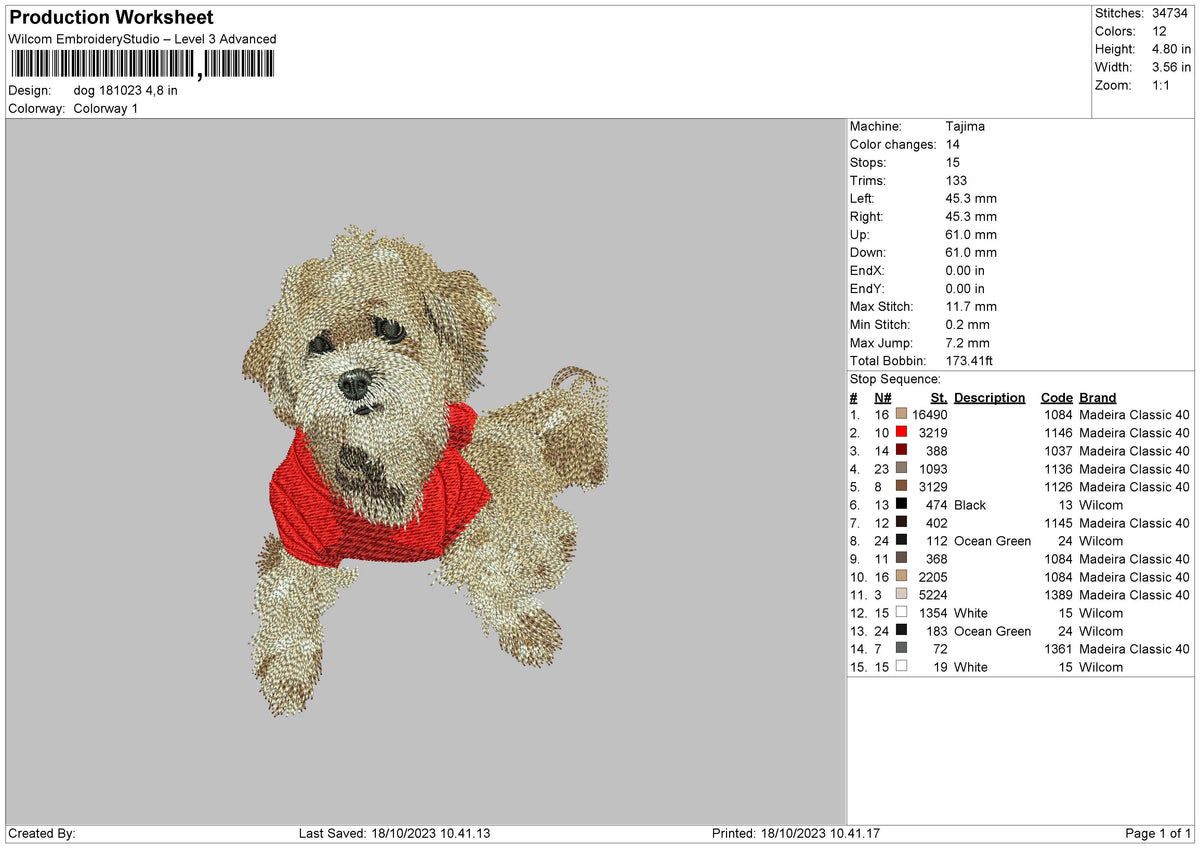Click stitch count 5224 in stop 11

click(933, 595)
